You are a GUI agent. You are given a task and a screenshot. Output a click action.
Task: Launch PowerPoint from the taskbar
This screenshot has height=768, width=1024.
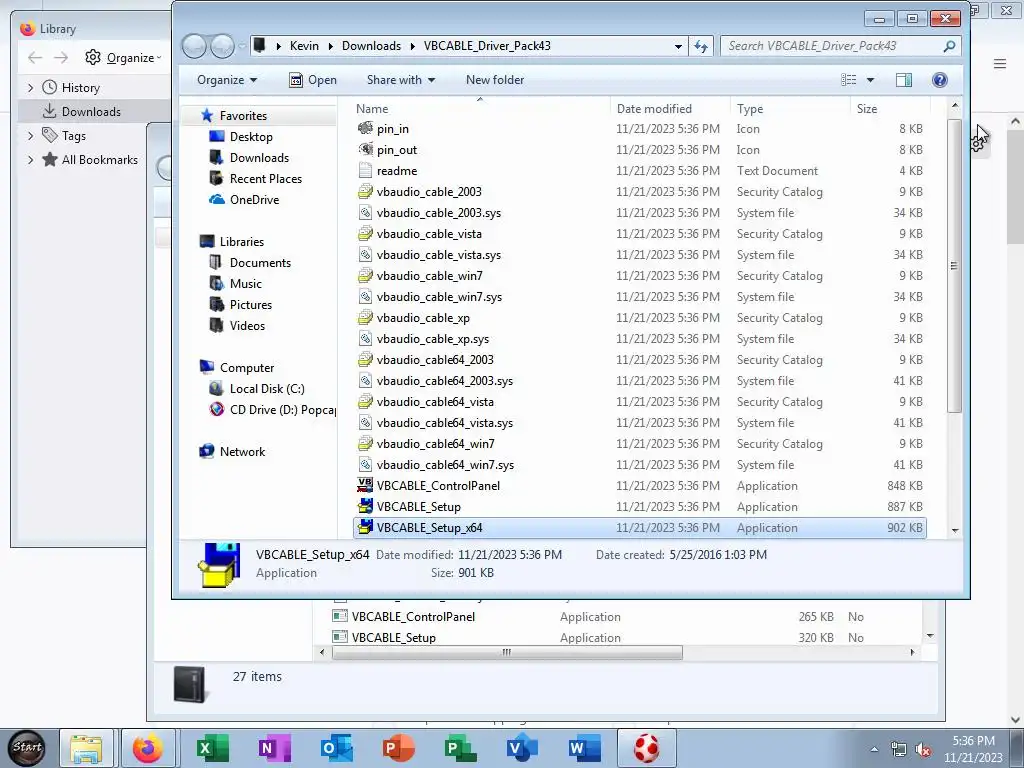[x=398, y=748]
